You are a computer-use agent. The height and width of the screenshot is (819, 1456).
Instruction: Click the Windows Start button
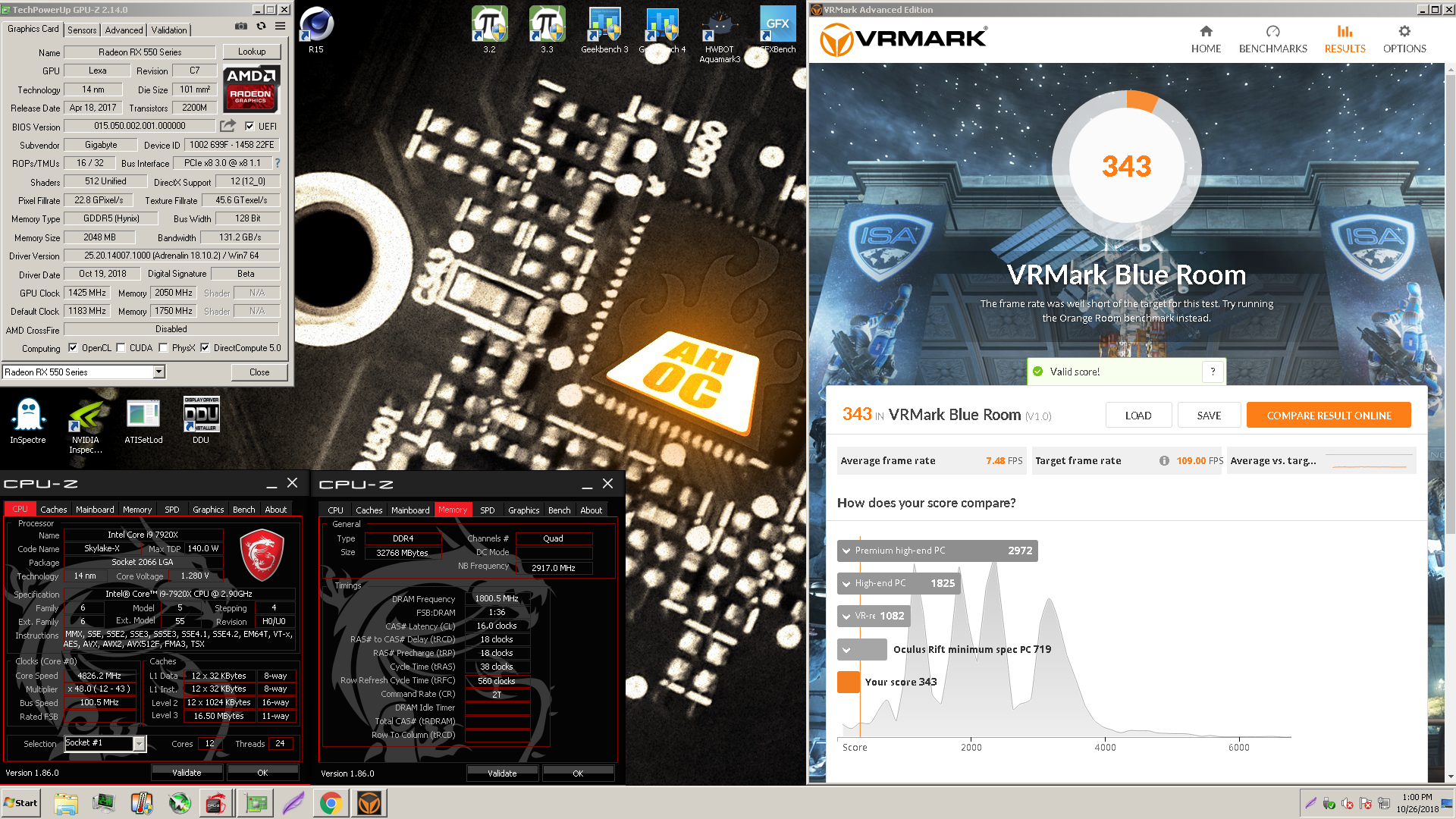21,803
